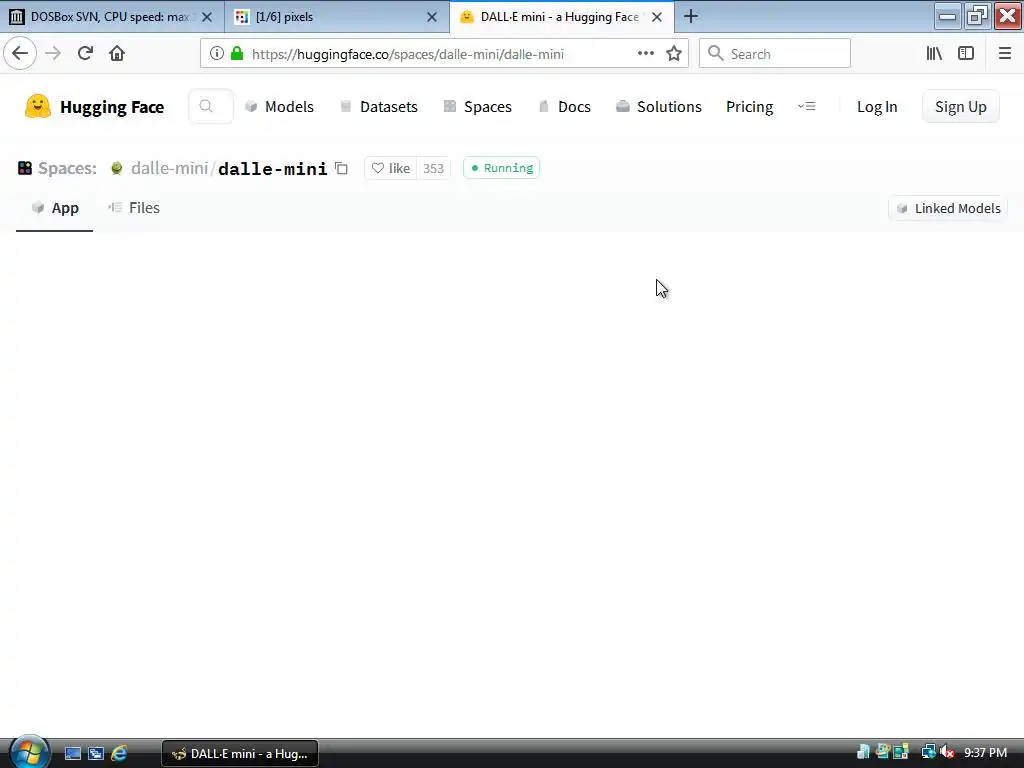Click the Spaces breadcrumb label
Screen dimensions: 1024x768
[x=67, y=168]
